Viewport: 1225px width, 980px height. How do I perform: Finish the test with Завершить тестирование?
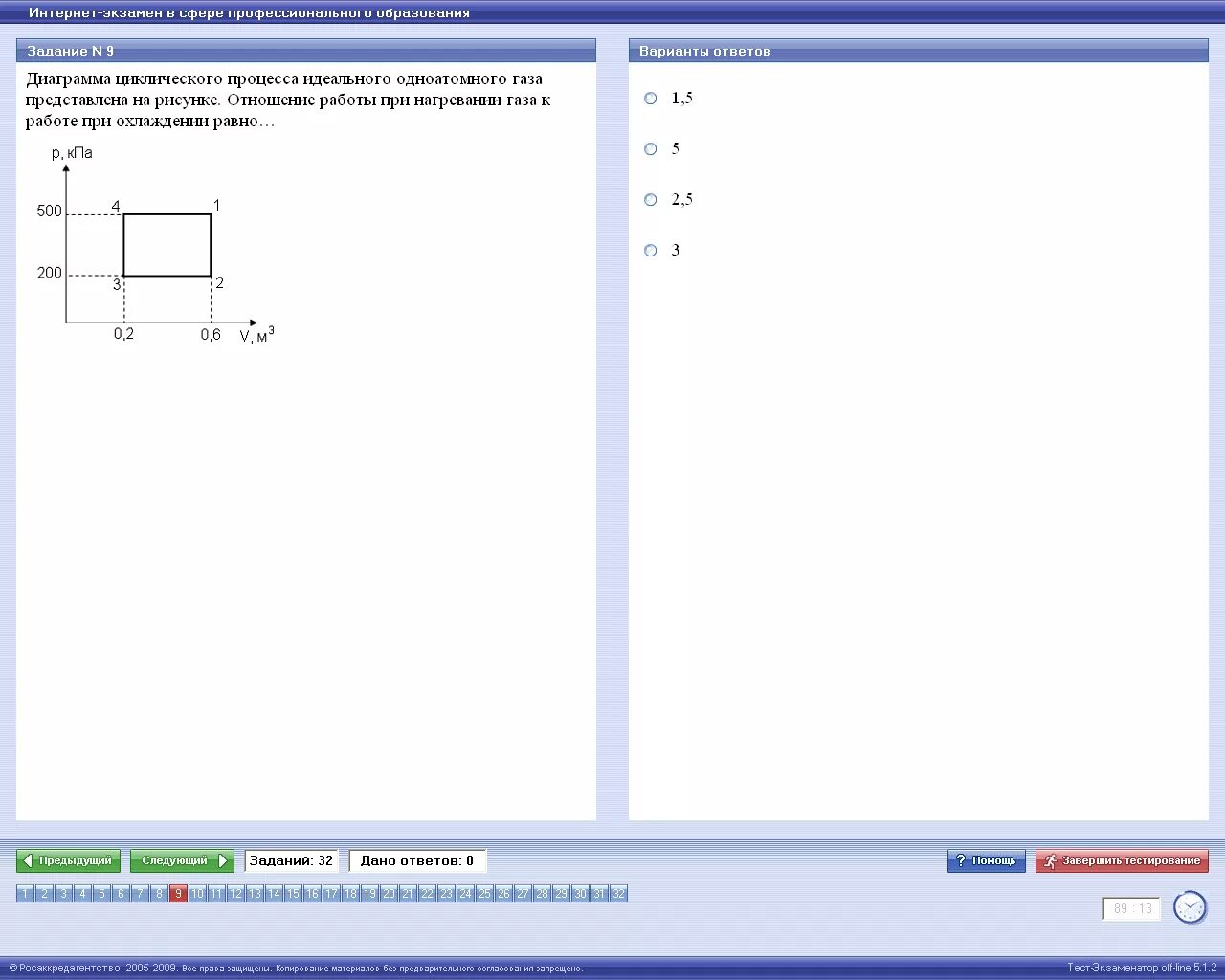[1122, 860]
